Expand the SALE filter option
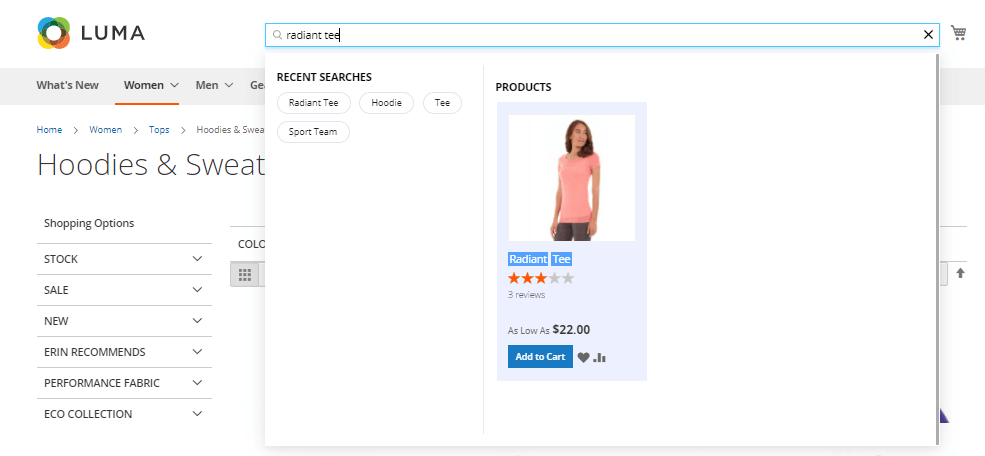This screenshot has height=456, width=985. [124, 290]
